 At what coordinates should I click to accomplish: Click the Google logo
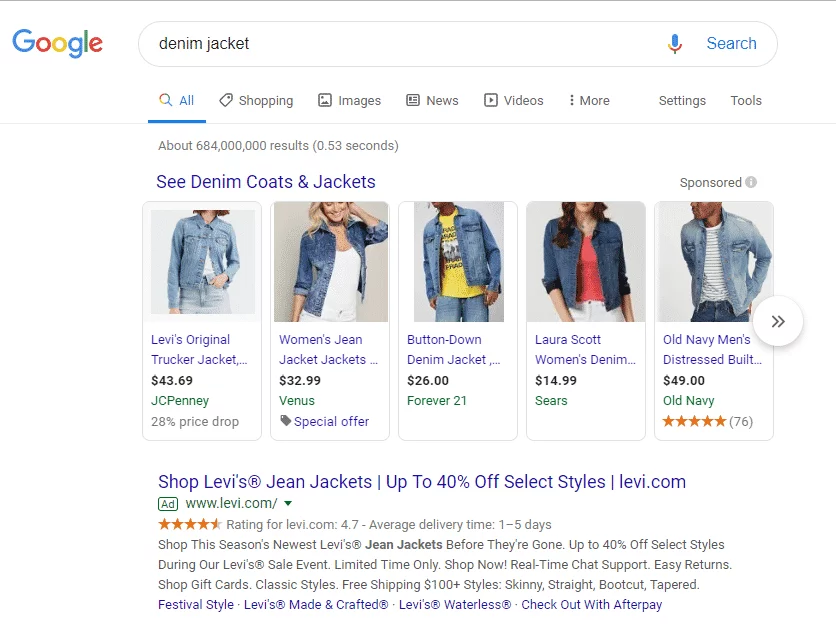[x=58, y=43]
